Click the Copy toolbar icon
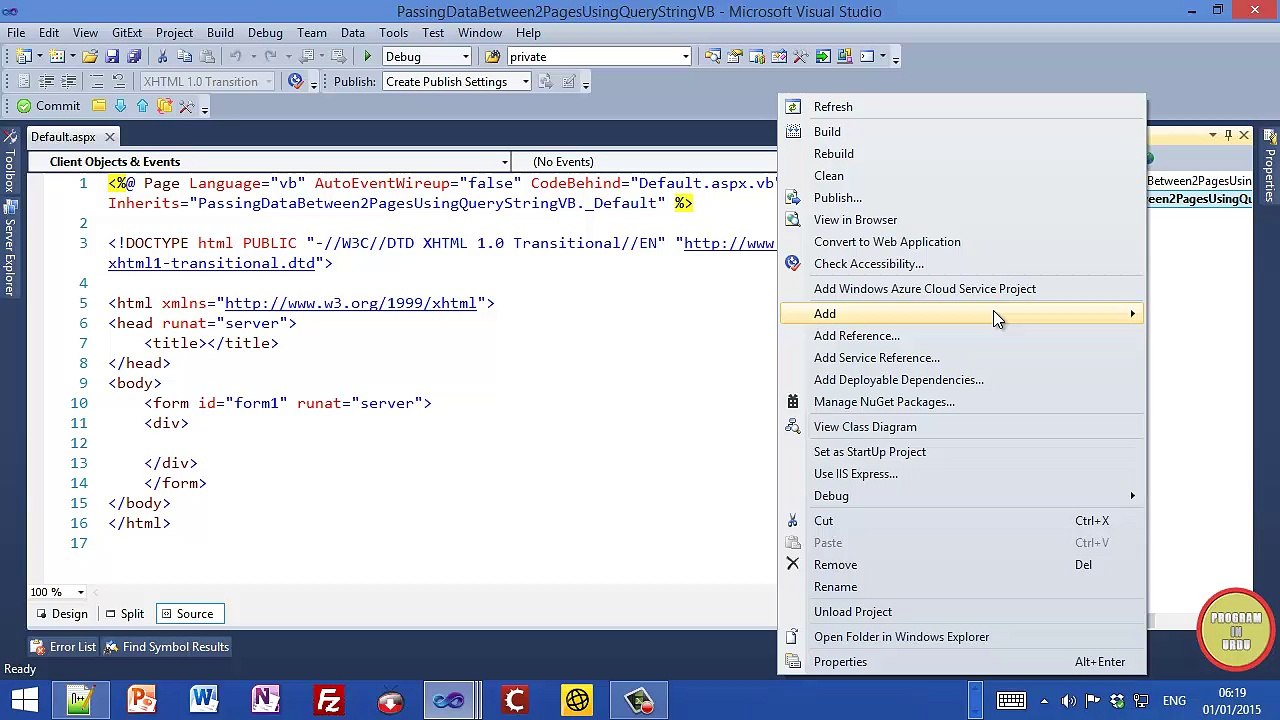 185,57
